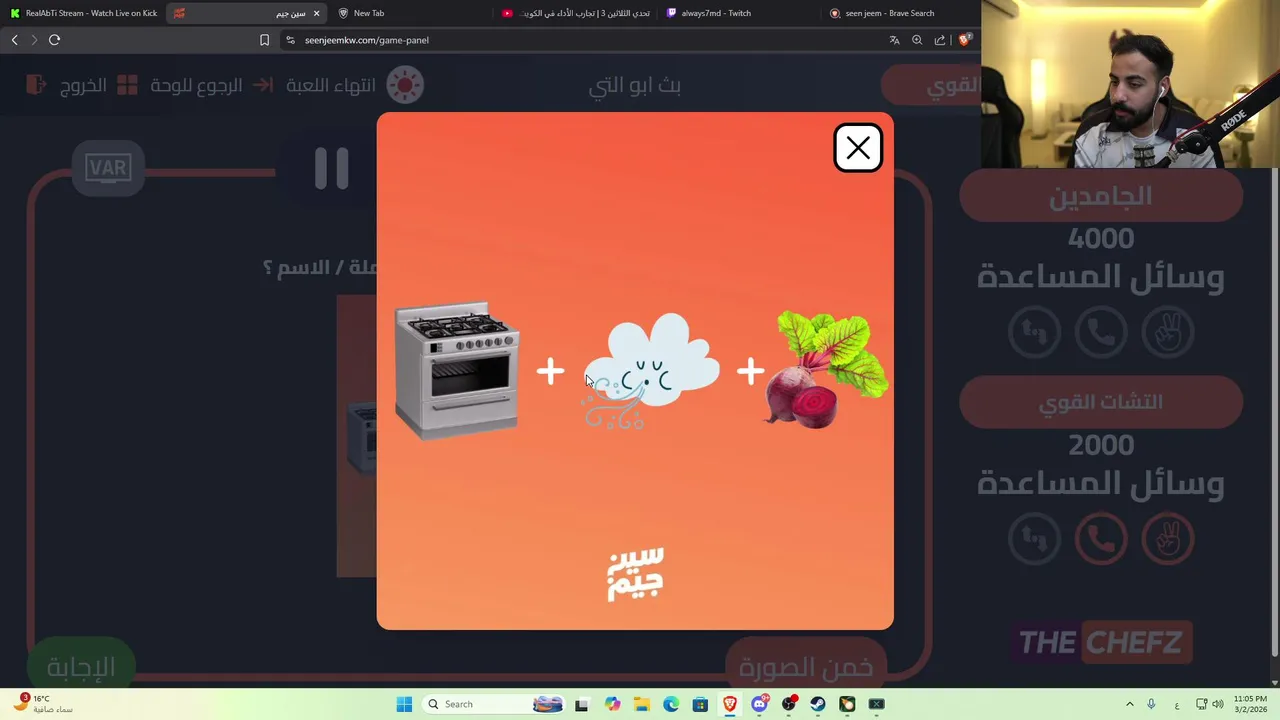Go back in browser history
This screenshot has width=1280, height=720.
coord(14,40)
